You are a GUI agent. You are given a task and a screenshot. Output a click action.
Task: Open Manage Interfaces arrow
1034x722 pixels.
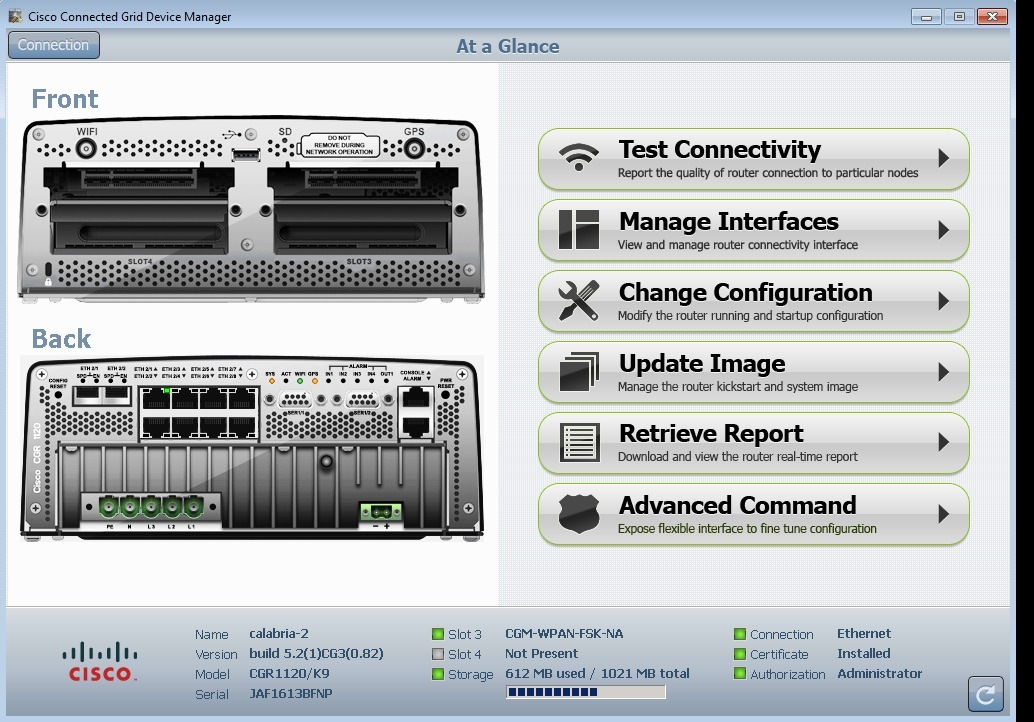(x=944, y=230)
